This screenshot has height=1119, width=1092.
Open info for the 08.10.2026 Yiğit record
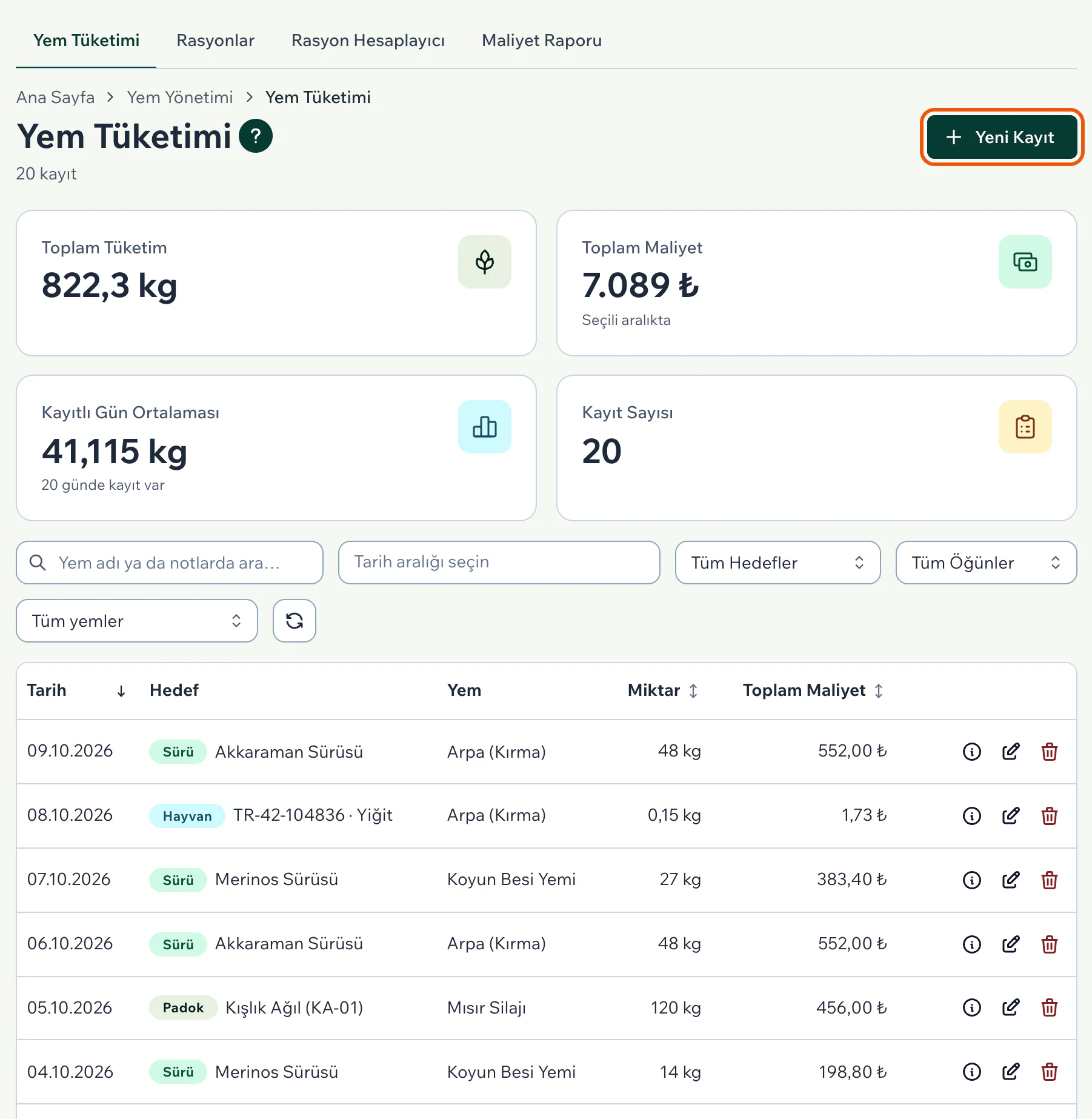point(972,816)
